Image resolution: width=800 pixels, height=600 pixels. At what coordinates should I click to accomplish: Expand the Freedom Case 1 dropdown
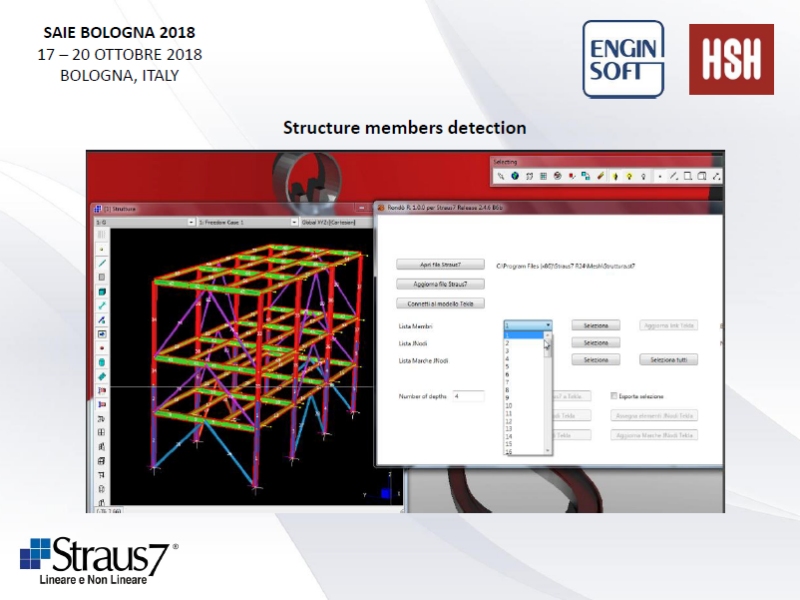point(295,222)
